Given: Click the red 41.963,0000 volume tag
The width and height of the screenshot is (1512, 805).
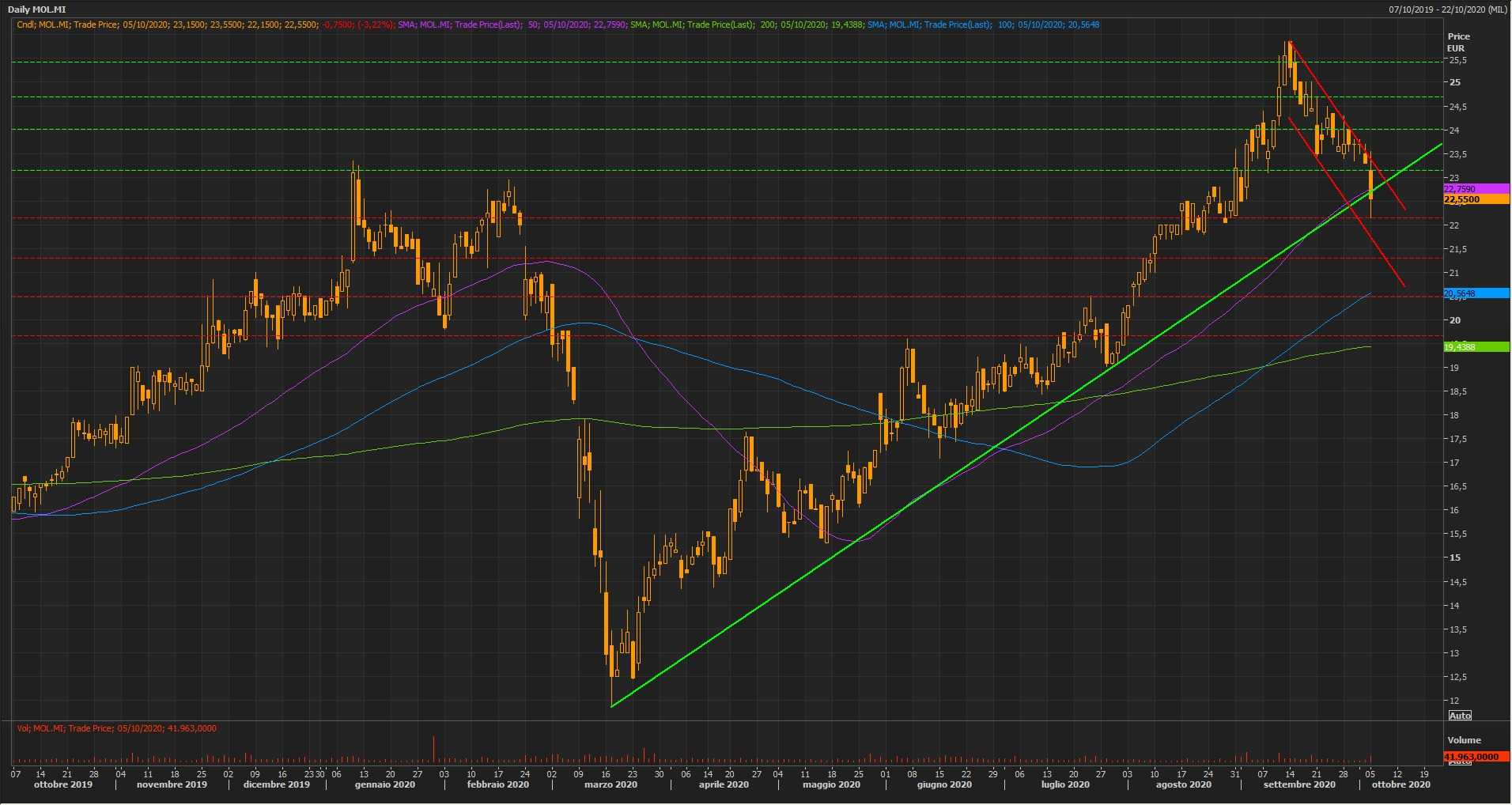Looking at the screenshot, I should pos(1476,757).
